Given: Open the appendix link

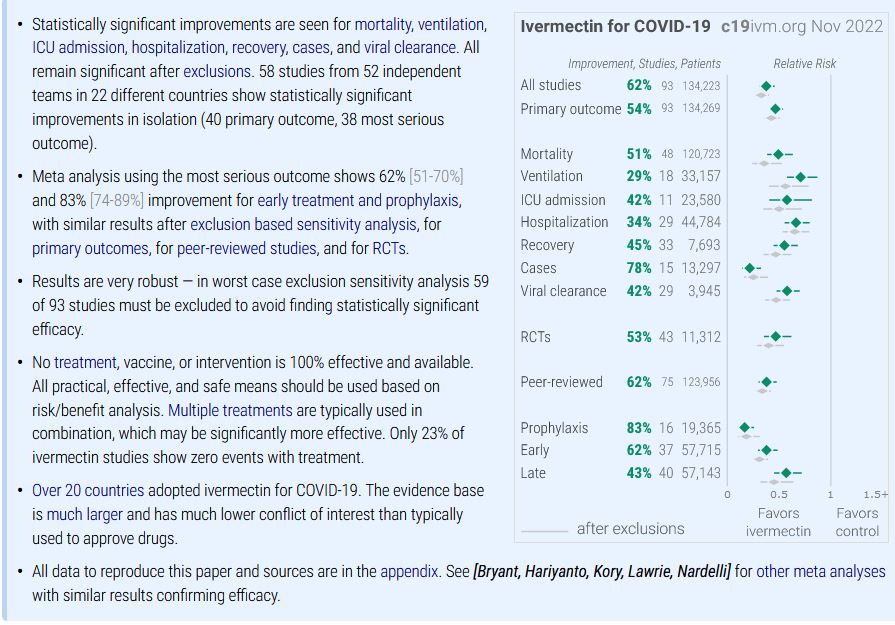Looking at the screenshot, I should click(x=409, y=572).
